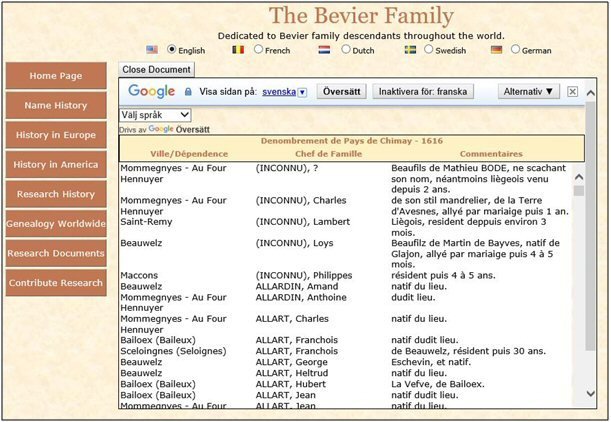Click the padlock icon in translate bar
Image resolution: width=611 pixels, height=422 pixels.
tap(188, 92)
